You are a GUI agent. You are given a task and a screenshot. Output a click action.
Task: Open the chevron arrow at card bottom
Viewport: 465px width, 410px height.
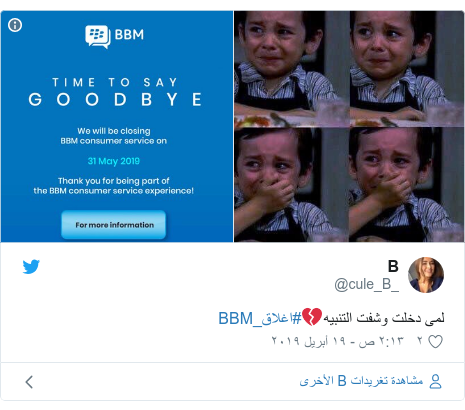point(29,382)
